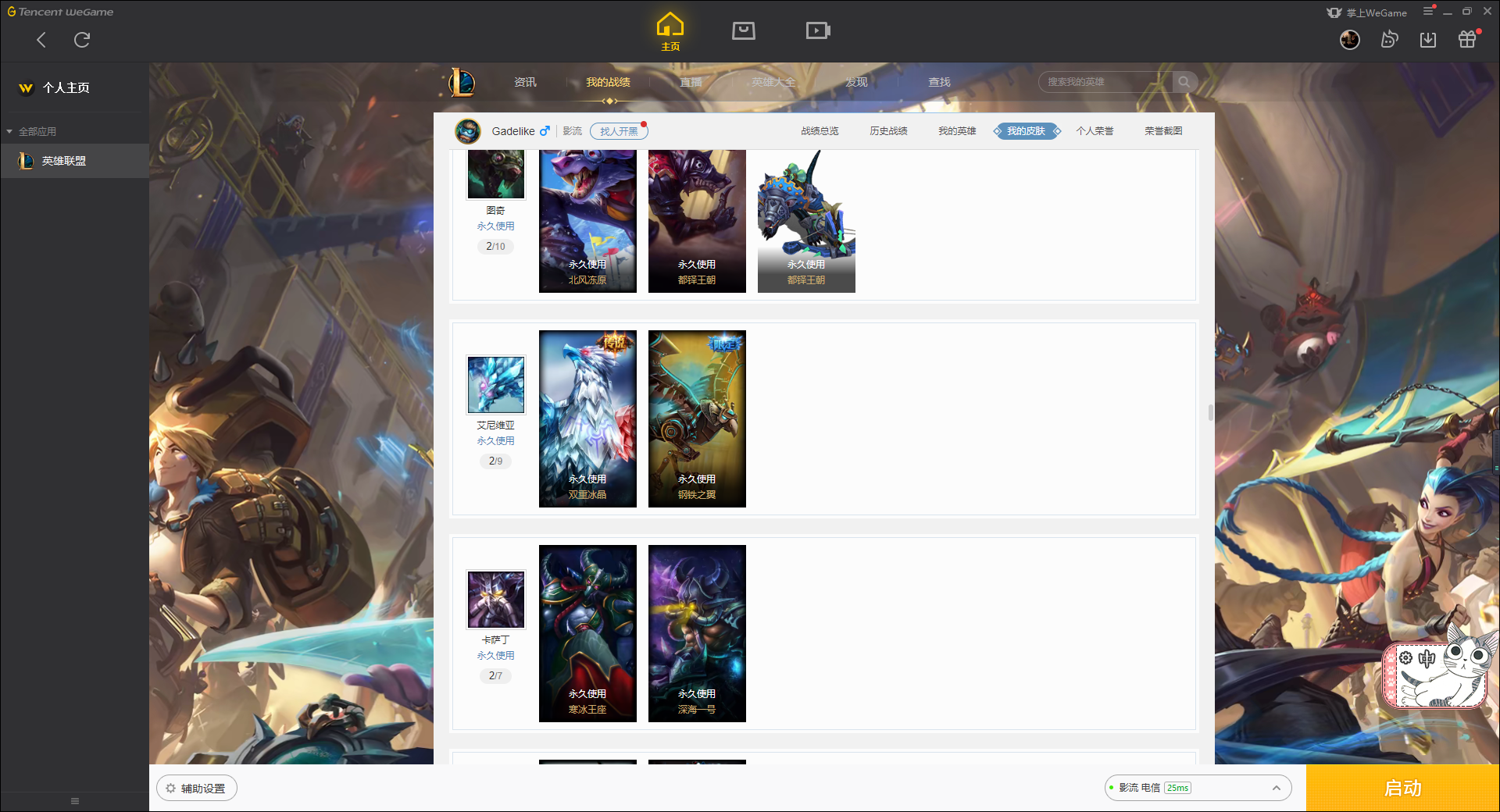Click the Tencent WeGame title logo
The width and height of the screenshot is (1500, 812).
click(x=60, y=12)
